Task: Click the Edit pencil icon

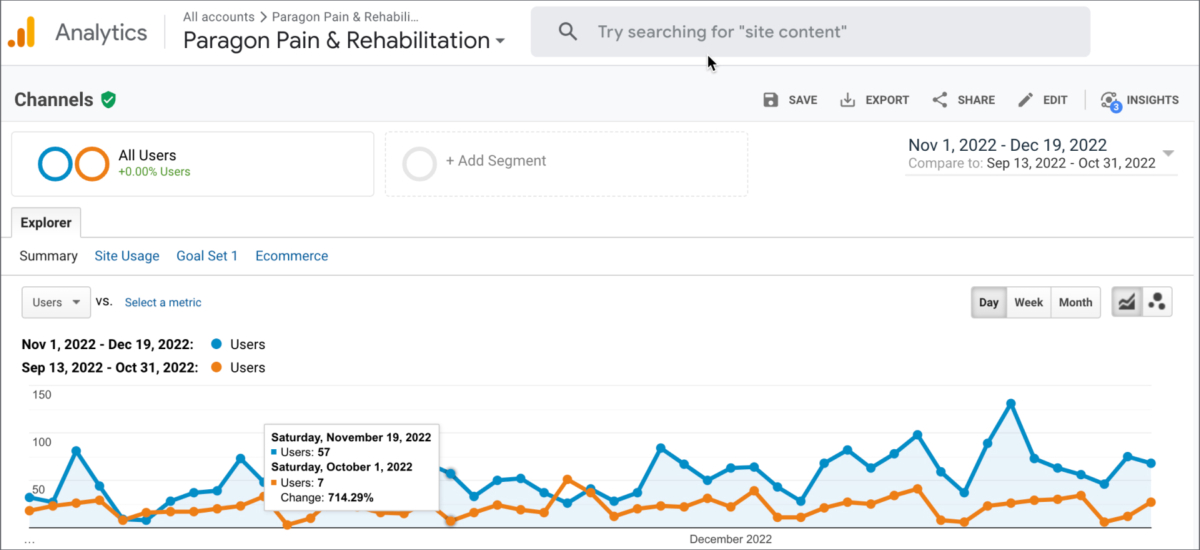Action: click(1025, 100)
